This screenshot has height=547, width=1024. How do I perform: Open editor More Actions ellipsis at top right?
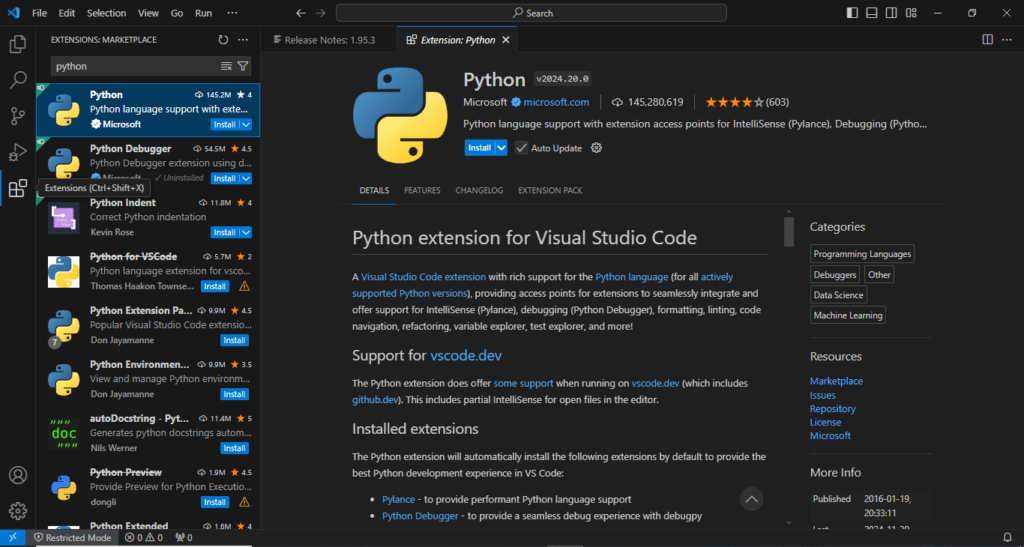(1006, 40)
